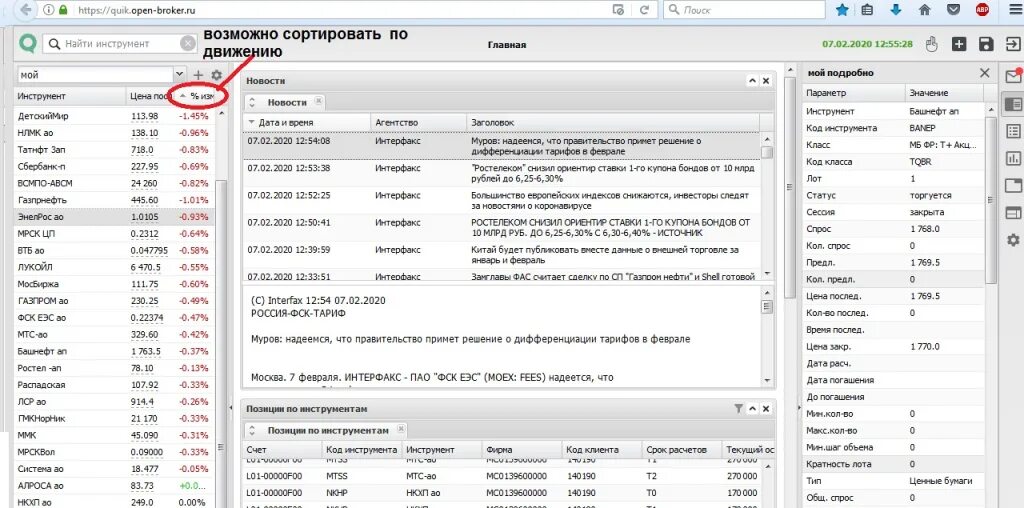
Task: Open the list view icon in right sidebar
Action: pyautogui.click(x=1013, y=131)
